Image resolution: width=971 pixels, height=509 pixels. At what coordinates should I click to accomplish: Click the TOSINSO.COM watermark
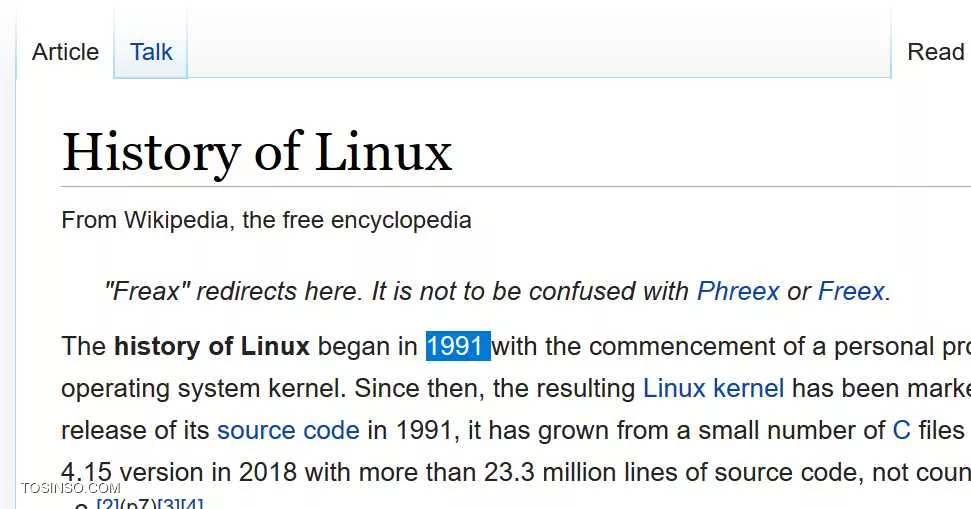[71, 488]
